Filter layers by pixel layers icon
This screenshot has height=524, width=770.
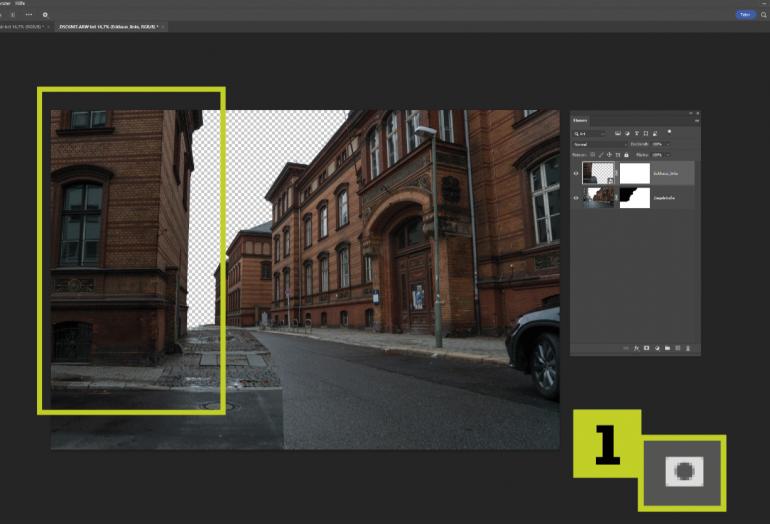[618, 133]
